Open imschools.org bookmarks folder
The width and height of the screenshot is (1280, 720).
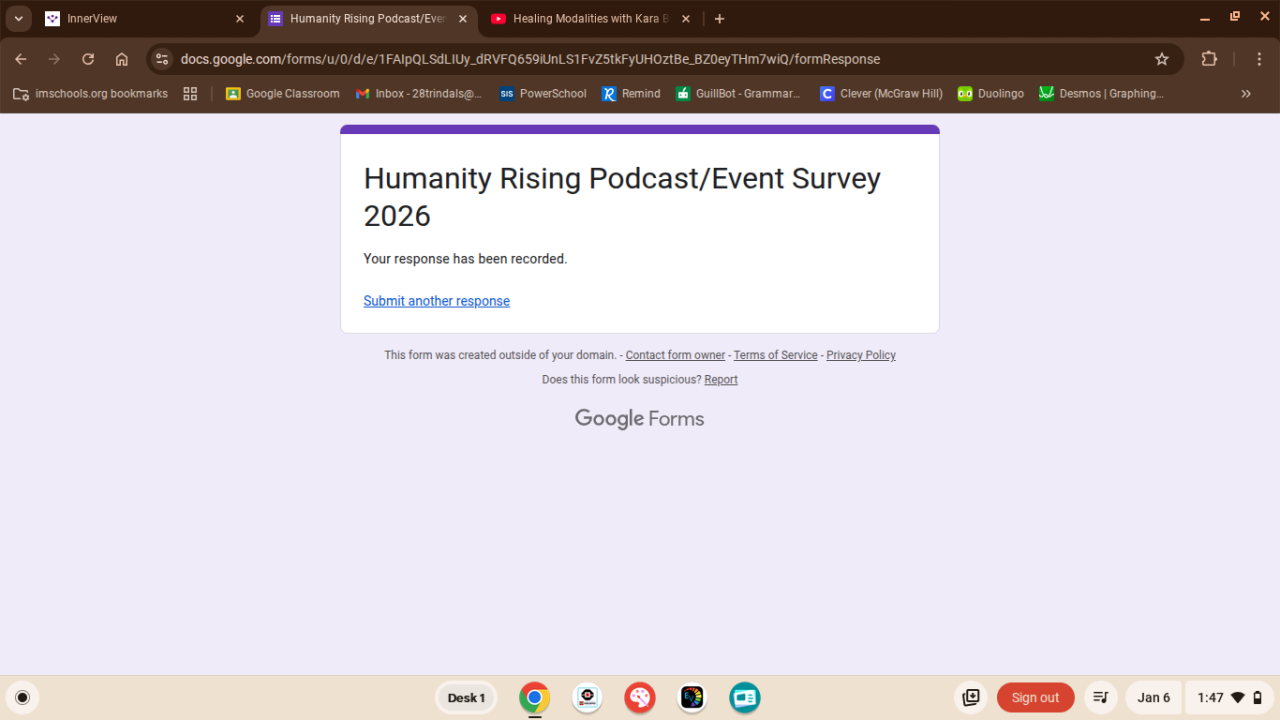90,94
